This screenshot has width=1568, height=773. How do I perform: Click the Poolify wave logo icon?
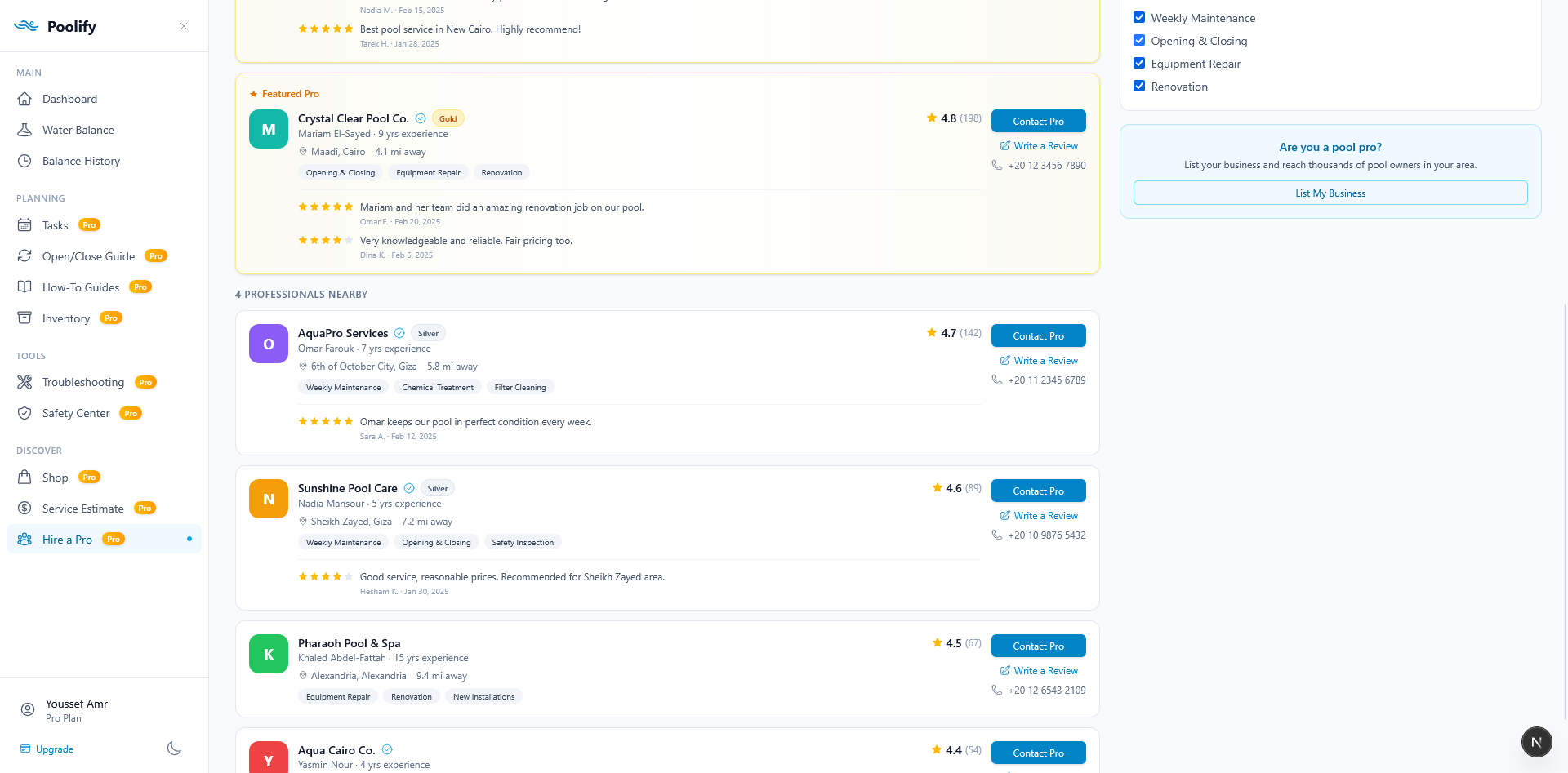click(x=26, y=26)
